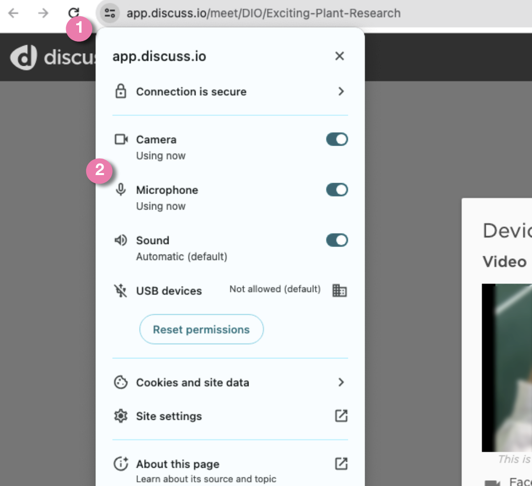Open the Cookies and site data entry
The width and height of the screenshot is (532, 486).
(x=230, y=382)
